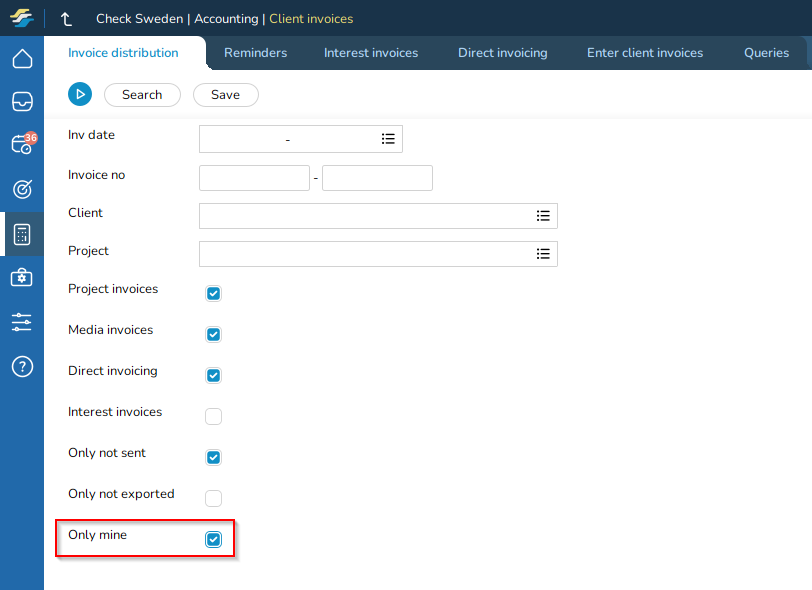
Task: Expand the Client selection list
Action: point(543,216)
